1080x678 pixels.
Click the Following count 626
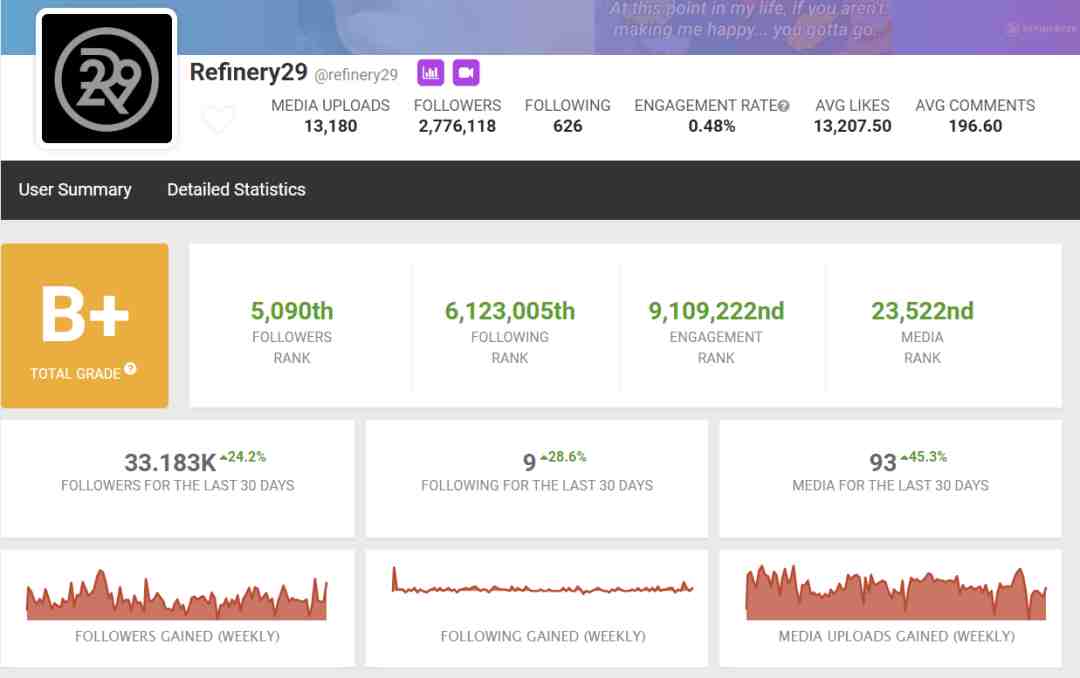point(568,126)
